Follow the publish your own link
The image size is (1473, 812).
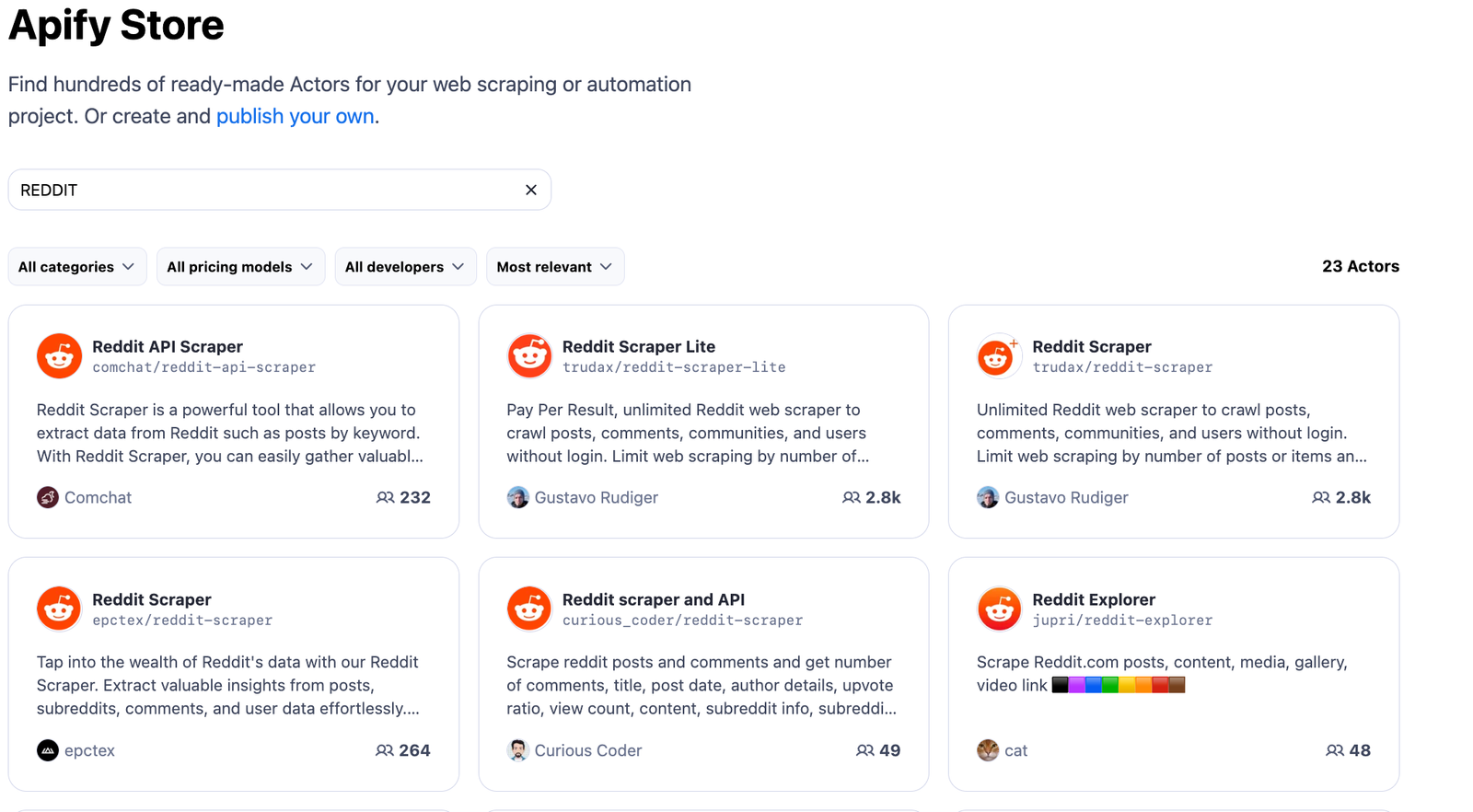click(x=295, y=116)
